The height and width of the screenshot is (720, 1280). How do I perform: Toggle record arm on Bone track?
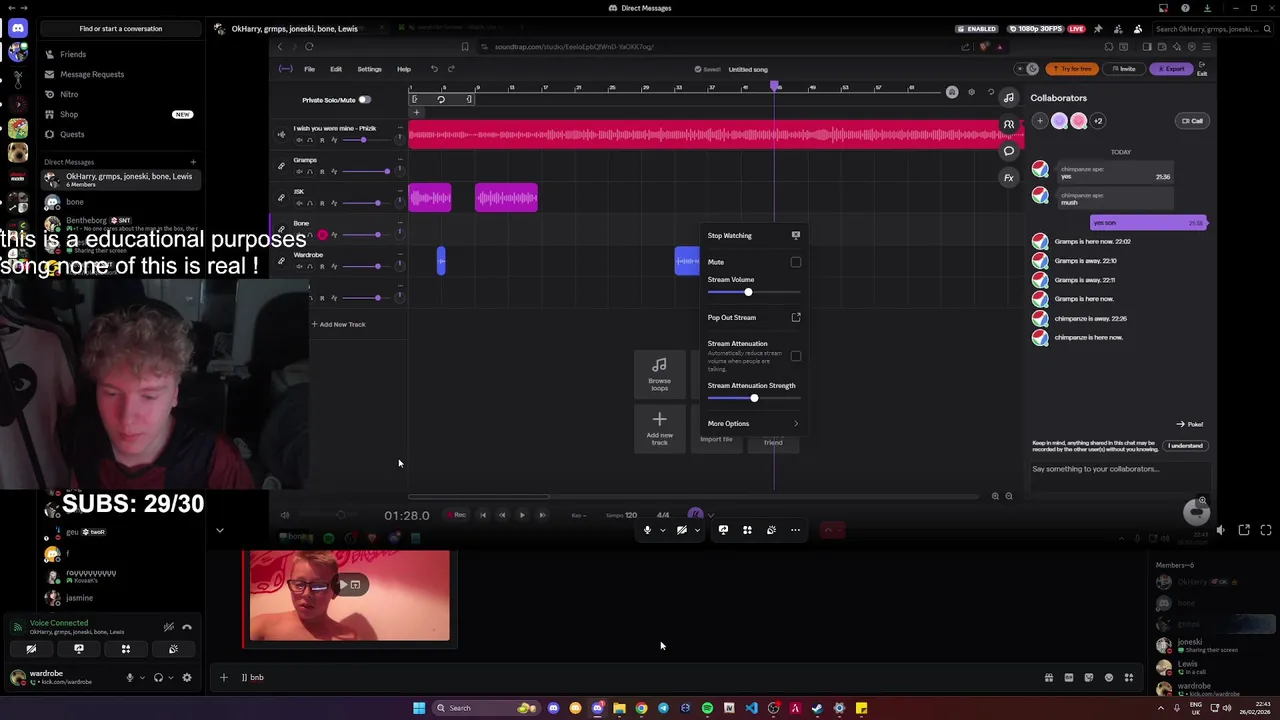[x=322, y=235]
